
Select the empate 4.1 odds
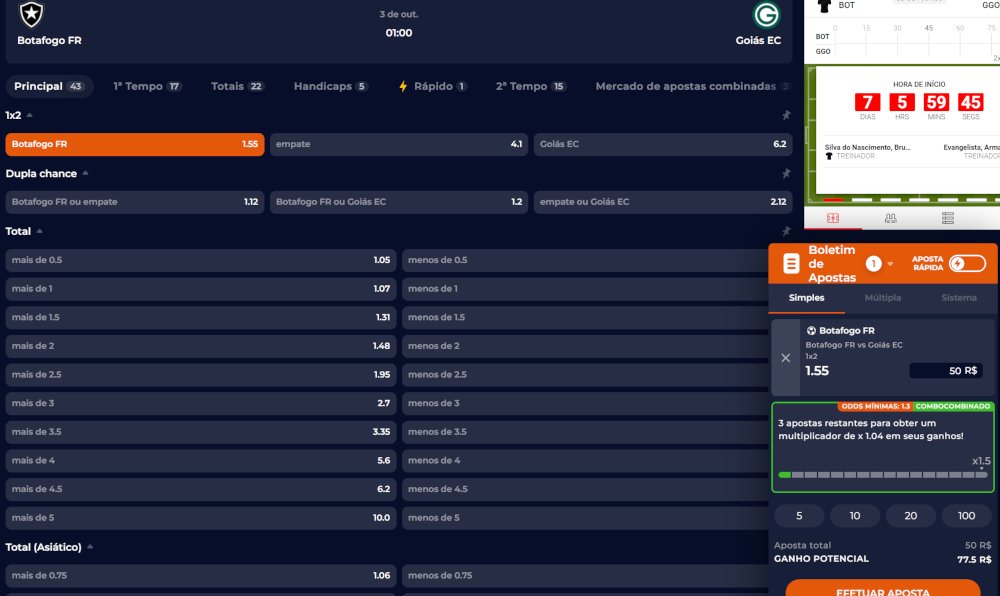pyautogui.click(x=398, y=144)
